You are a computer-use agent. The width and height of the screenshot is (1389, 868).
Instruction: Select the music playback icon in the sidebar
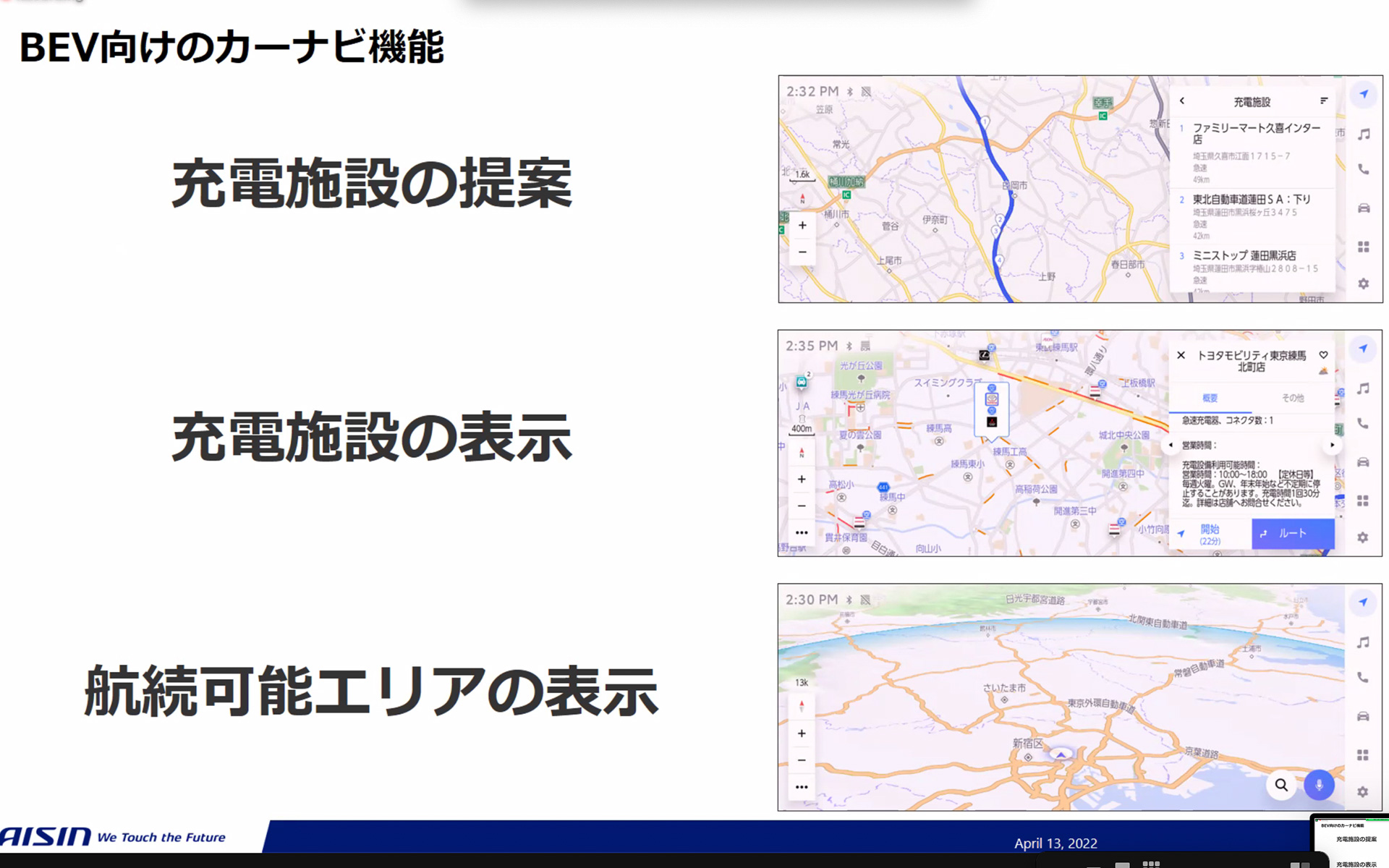pyautogui.click(x=1363, y=134)
